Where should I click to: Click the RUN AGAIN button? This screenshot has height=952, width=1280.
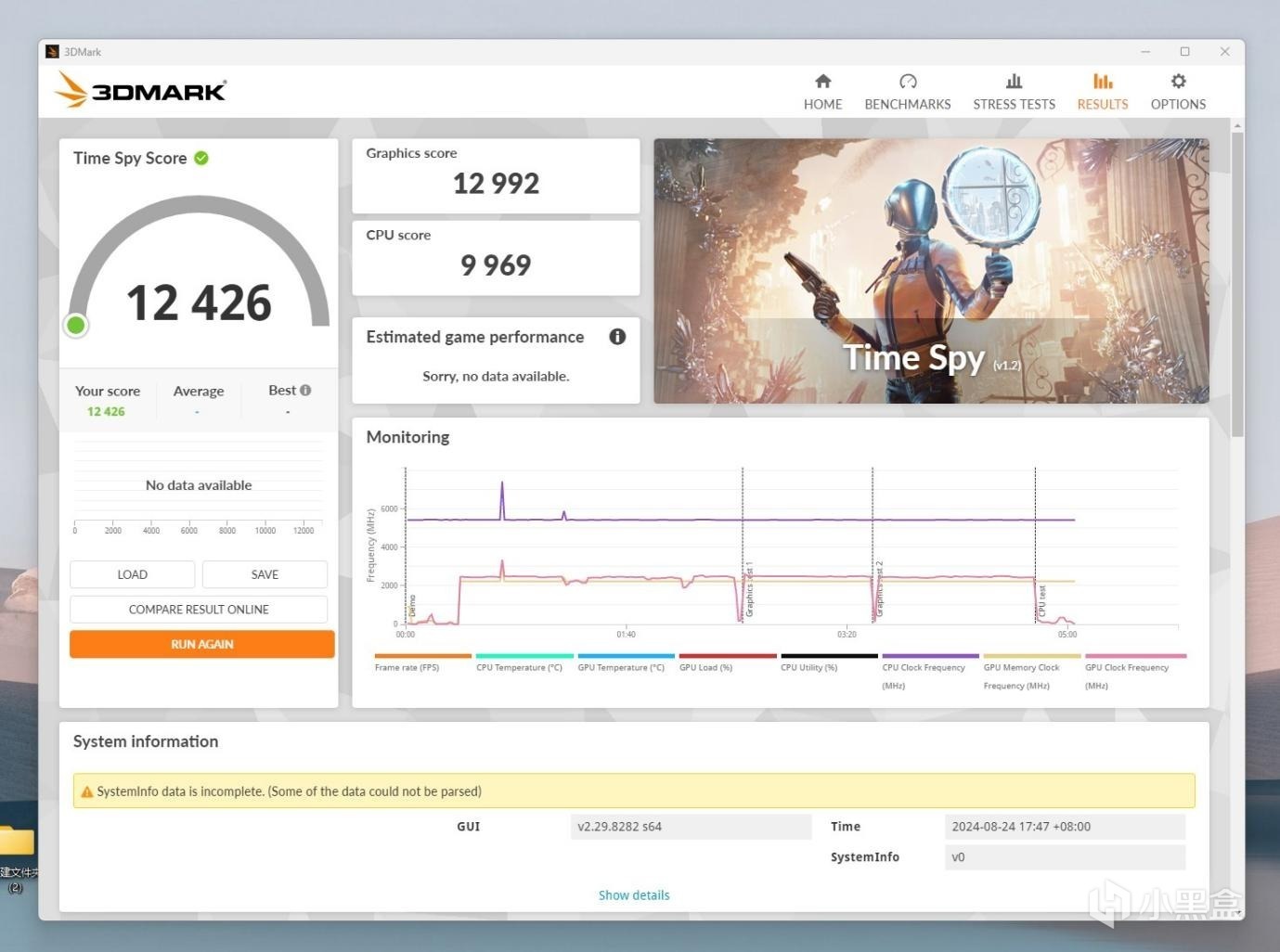(x=202, y=644)
